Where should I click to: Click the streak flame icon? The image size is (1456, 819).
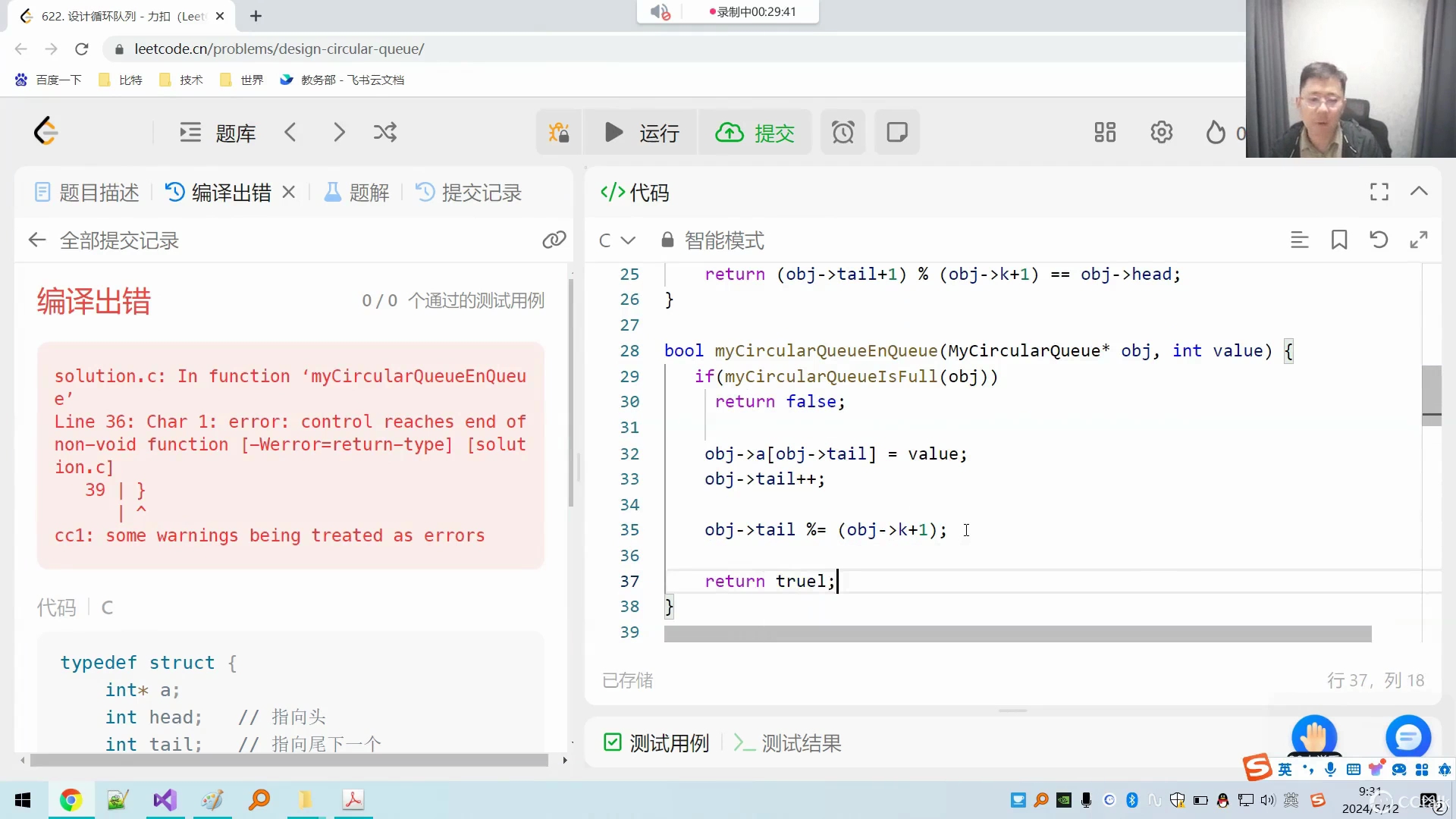1216,133
